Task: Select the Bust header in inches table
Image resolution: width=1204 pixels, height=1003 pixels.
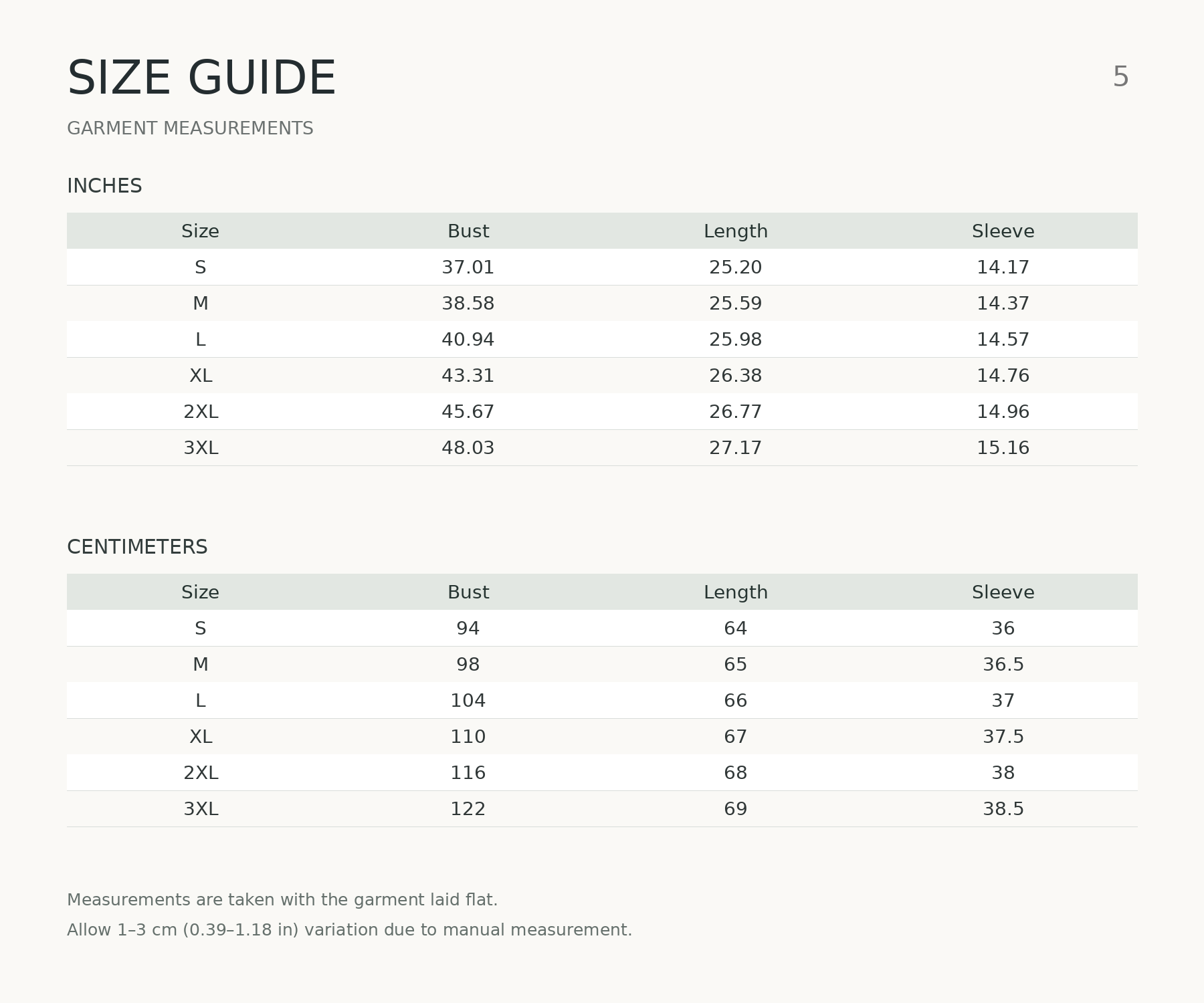Action: tap(468, 231)
